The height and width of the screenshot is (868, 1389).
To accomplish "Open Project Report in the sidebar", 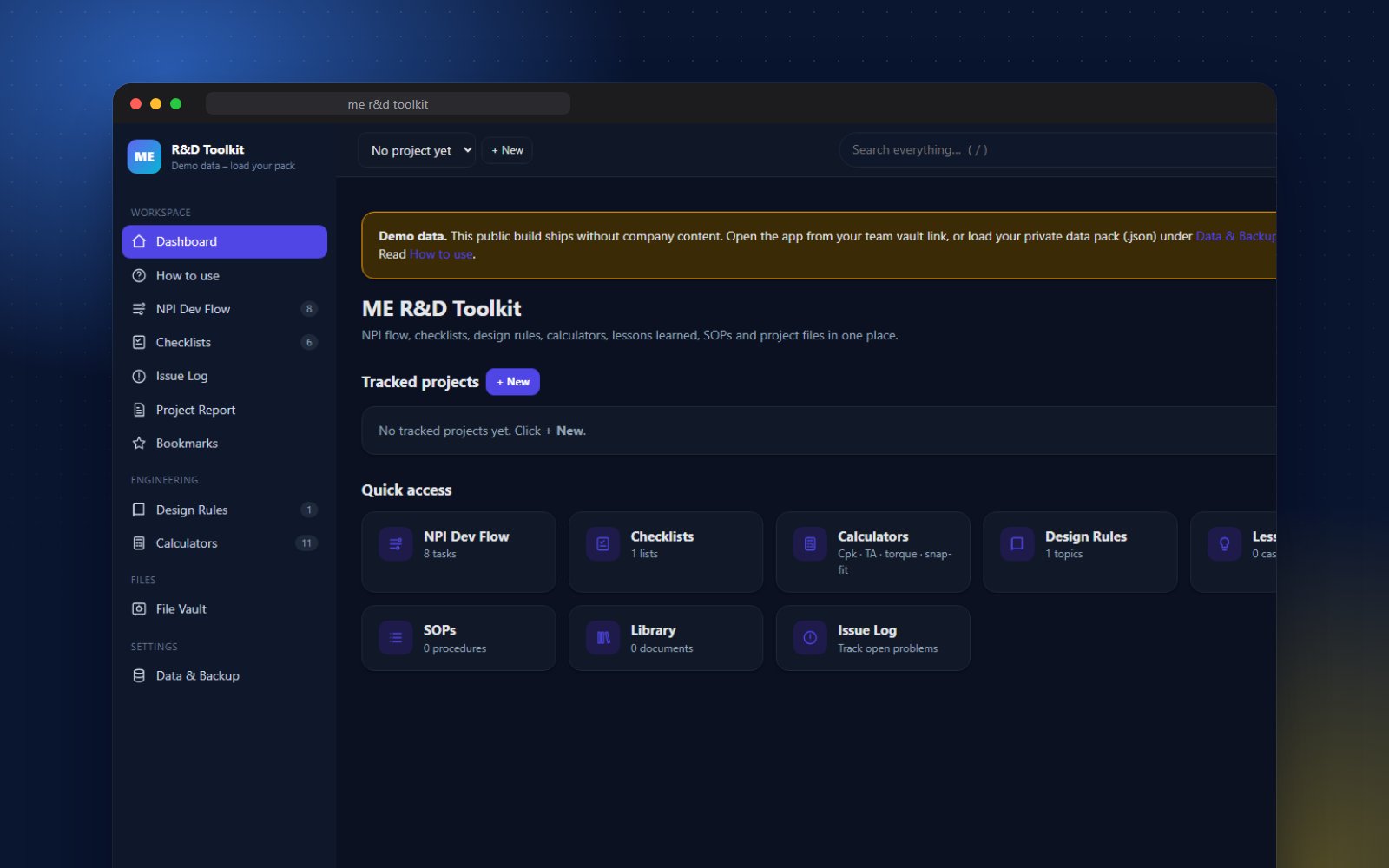I will (x=224, y=410).
